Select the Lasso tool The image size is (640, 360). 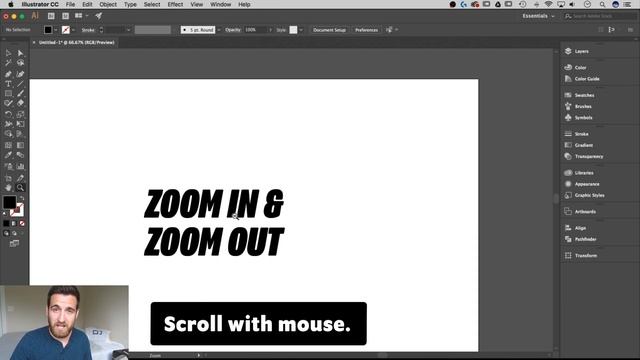pyautogui.click(x=20, y=63)
